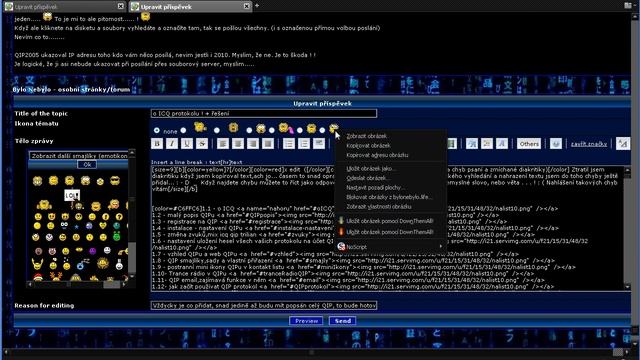Click the emoticon panel horizontal scrollbar right arrow
The width and height of the screenshot is (640, 360).
124,284
